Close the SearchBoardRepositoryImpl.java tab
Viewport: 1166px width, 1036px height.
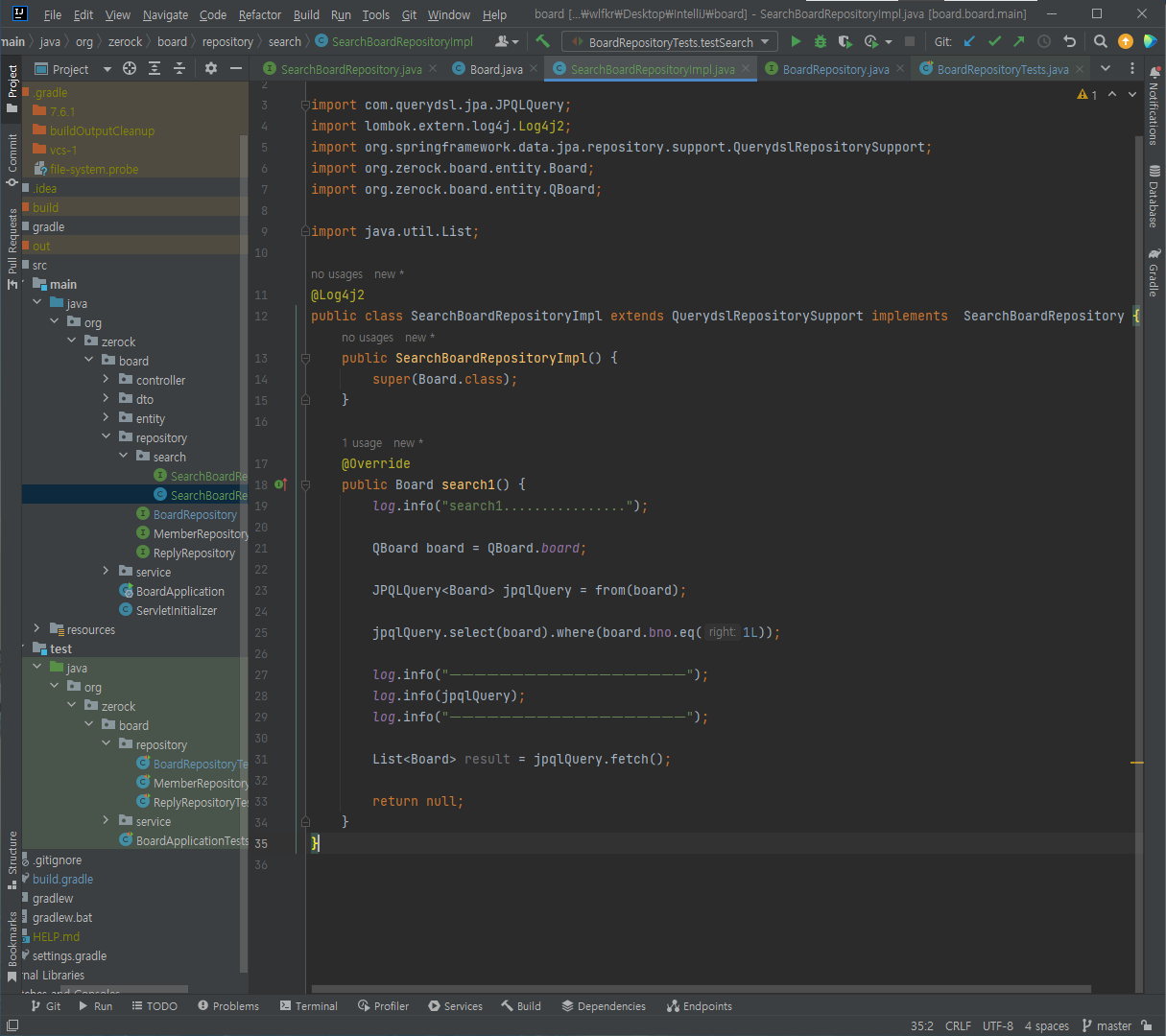pyautogui.click(x=745, y=69)
